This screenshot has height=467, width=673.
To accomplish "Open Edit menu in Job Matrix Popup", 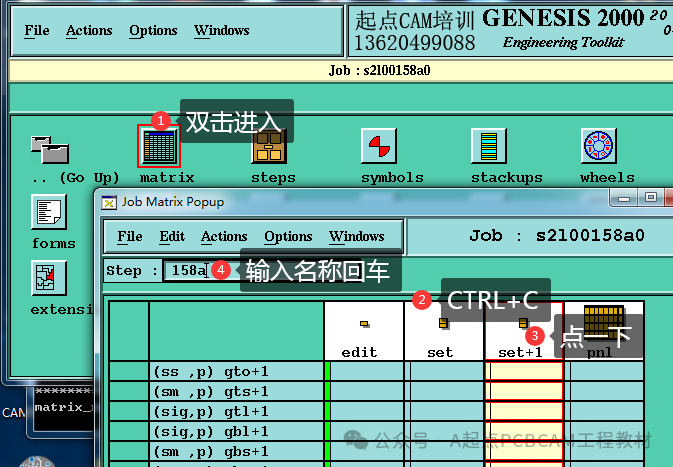I will pos(172,237).
